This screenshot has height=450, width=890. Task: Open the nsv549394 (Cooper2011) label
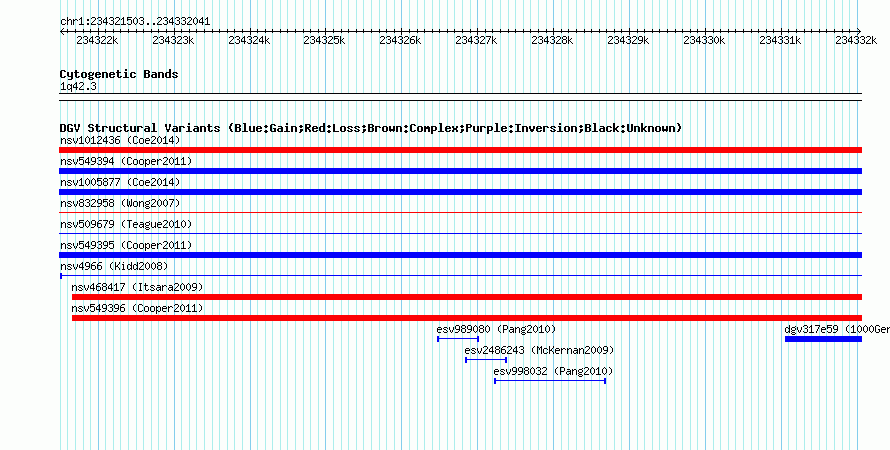click(126, 161)
